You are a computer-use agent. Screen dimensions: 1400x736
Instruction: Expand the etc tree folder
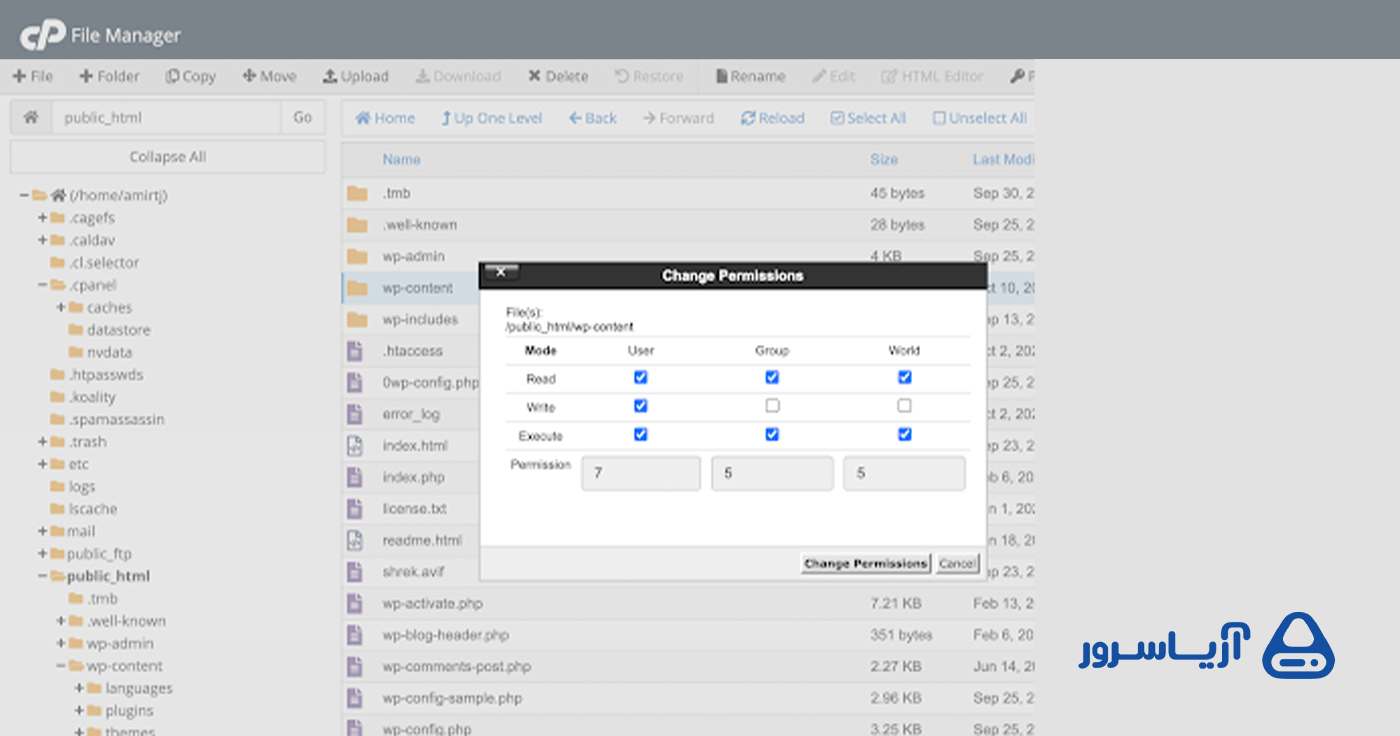coord(43,464)
